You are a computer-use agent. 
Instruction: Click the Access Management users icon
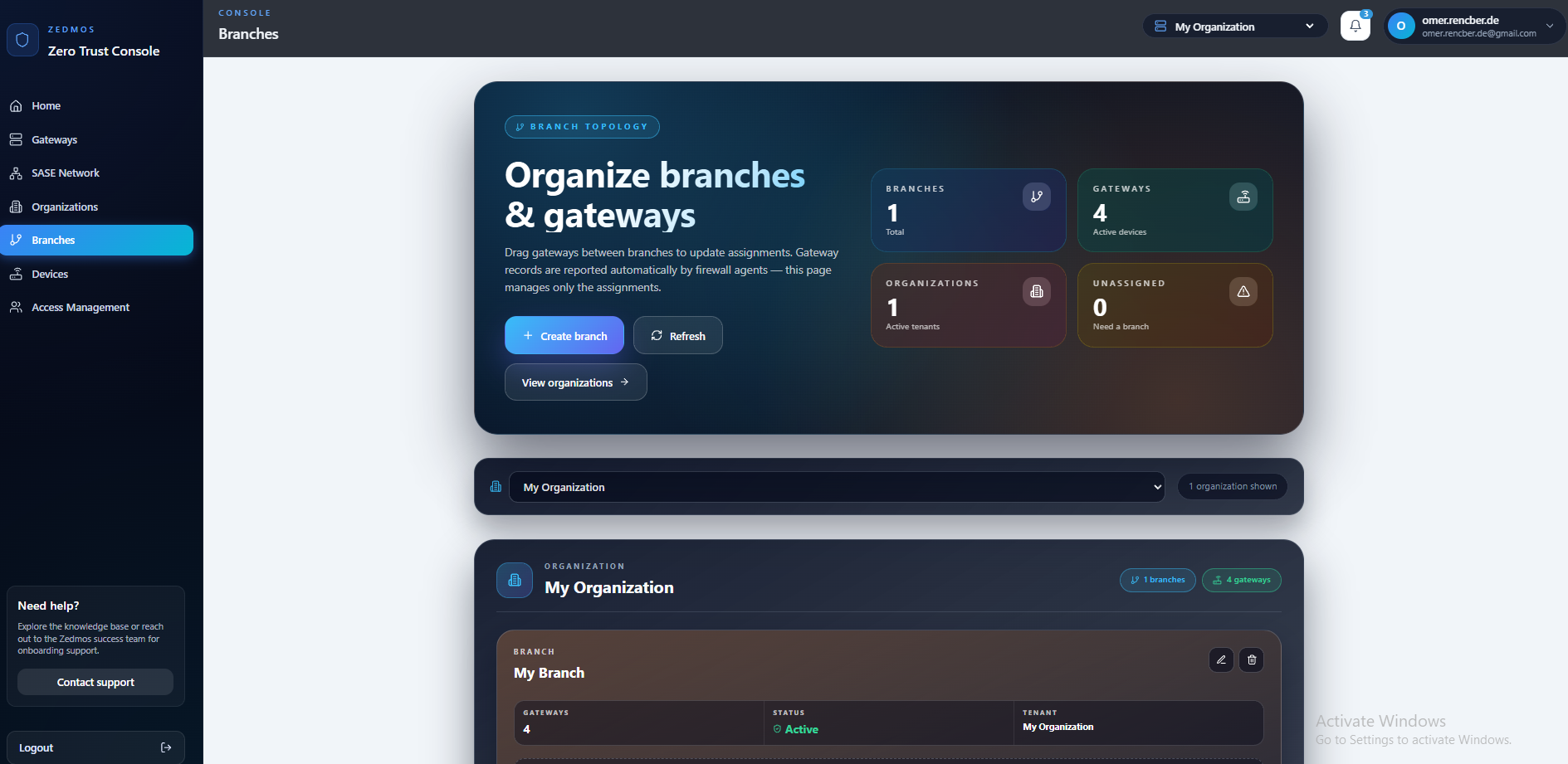pyautogui.click(x=16, y=307)
